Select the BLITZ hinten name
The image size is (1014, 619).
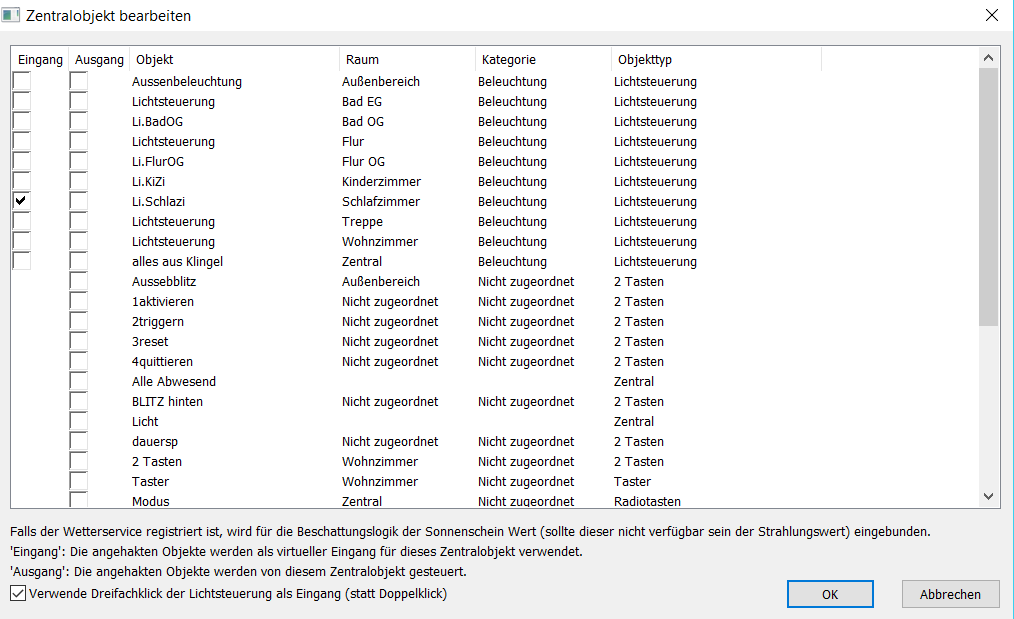(167, 402)
